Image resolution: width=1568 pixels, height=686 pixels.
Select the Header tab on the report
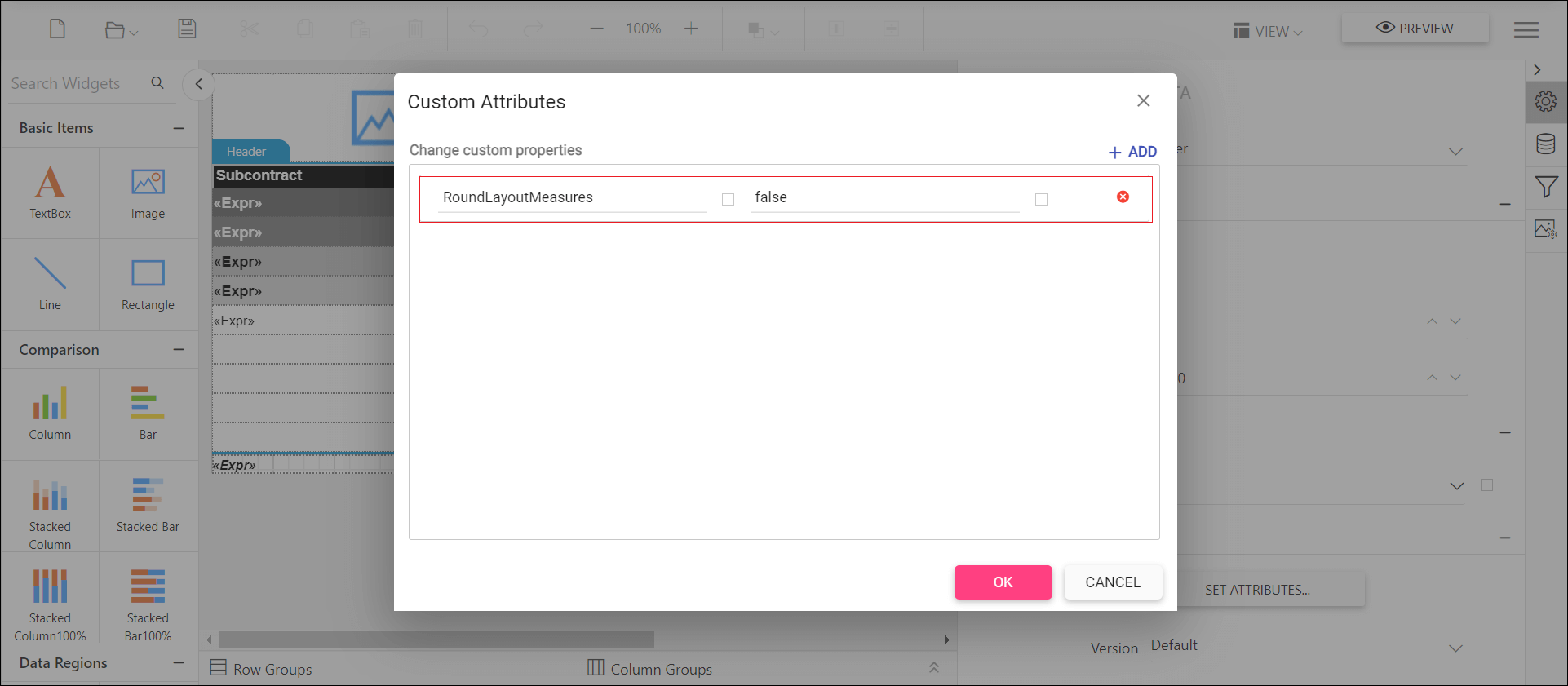[247, 152]
